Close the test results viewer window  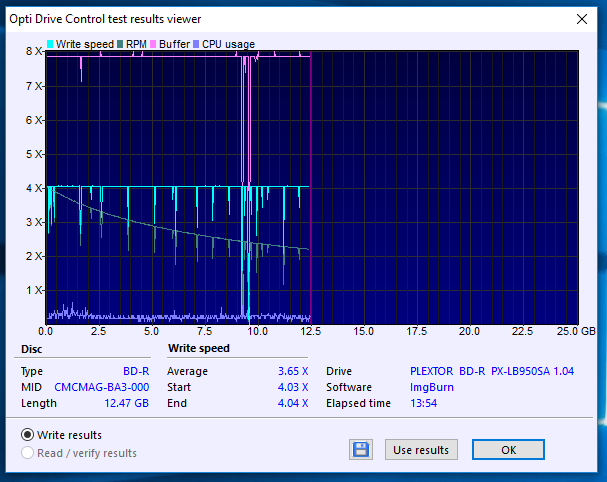(582, 18)
